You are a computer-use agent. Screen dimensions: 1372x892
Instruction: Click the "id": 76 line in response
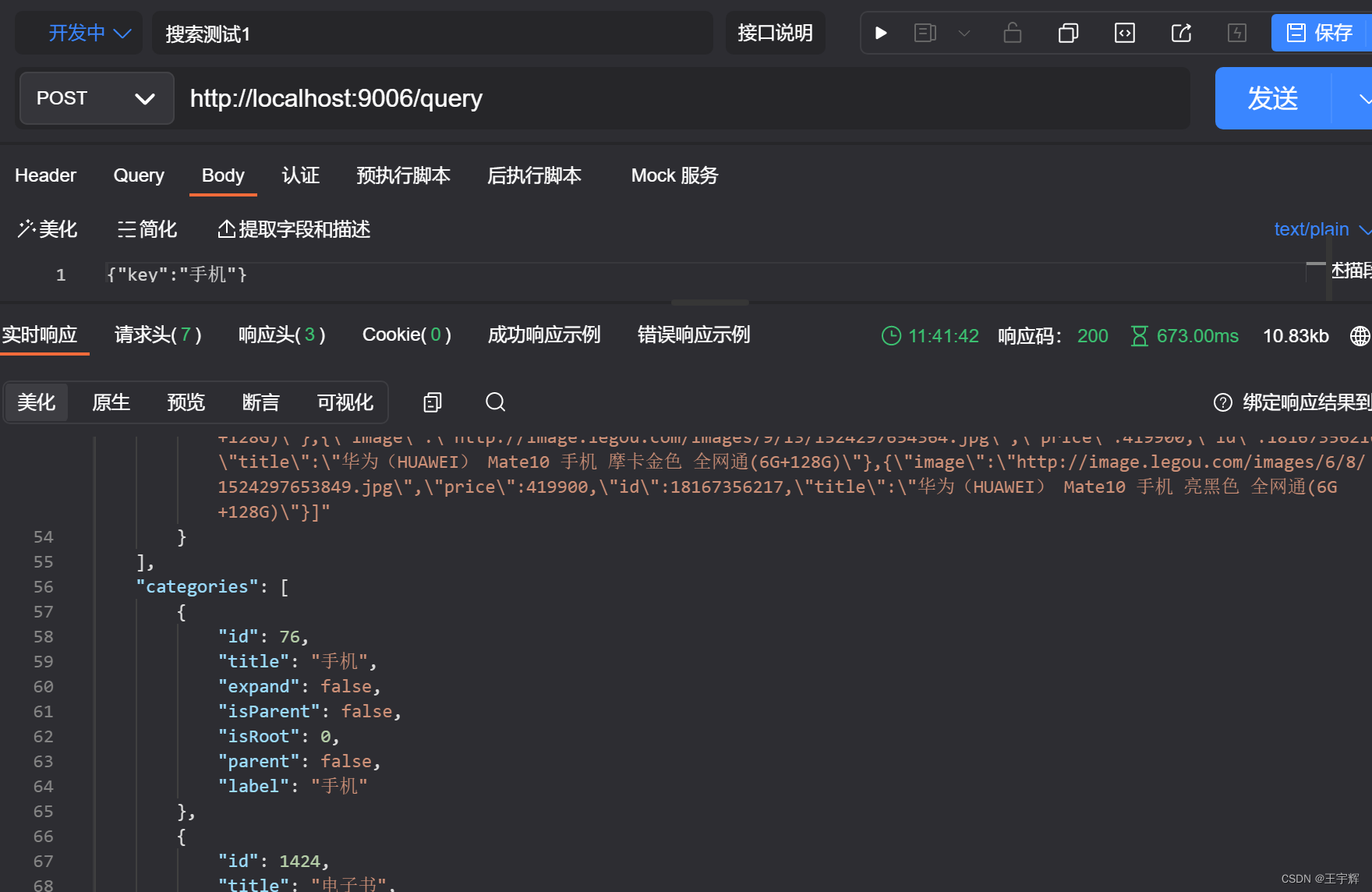[263, 636]
